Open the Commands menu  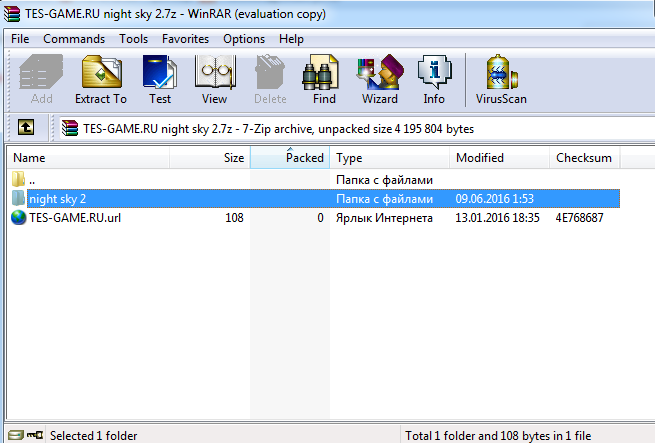tap(74, 39)
